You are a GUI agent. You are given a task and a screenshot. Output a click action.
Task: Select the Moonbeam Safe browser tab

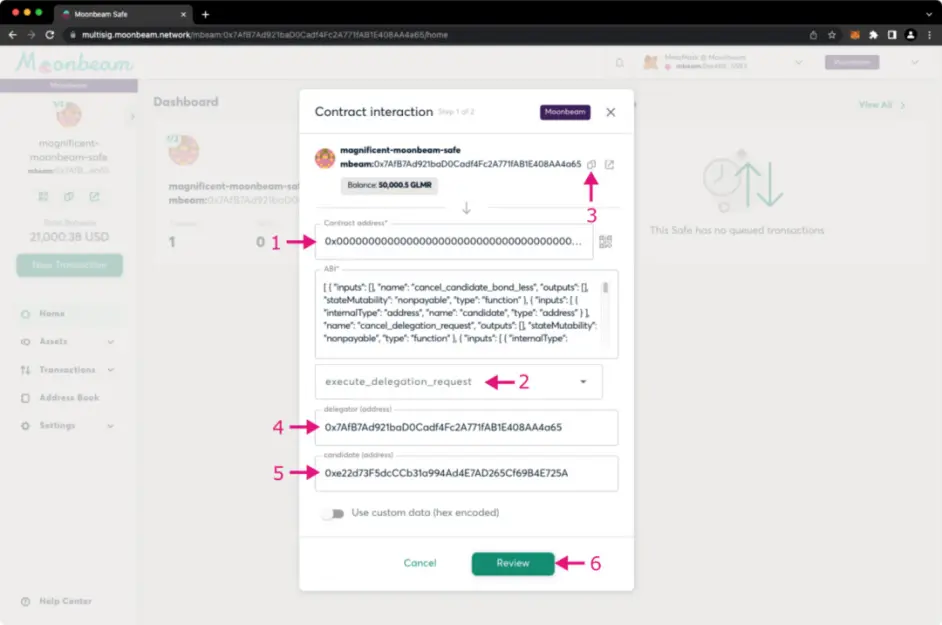(123, 14)
